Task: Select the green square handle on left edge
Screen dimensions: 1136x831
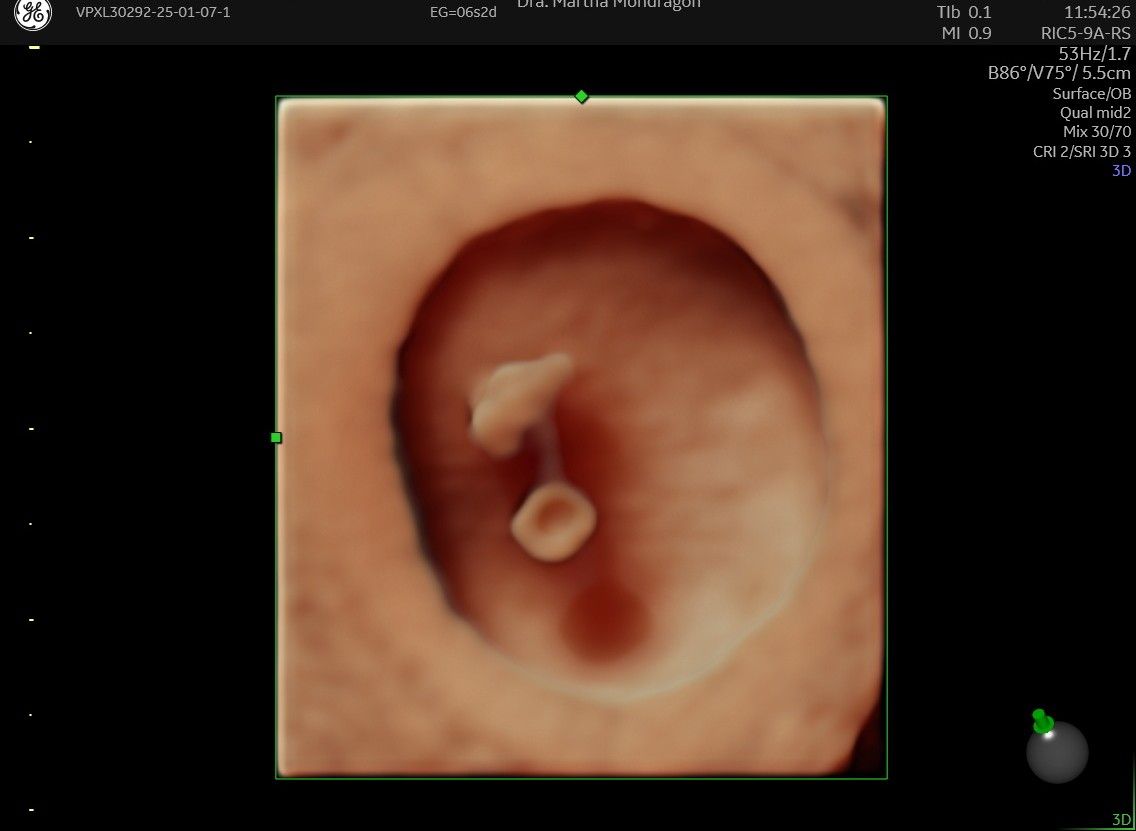Action: pos(276,438)
